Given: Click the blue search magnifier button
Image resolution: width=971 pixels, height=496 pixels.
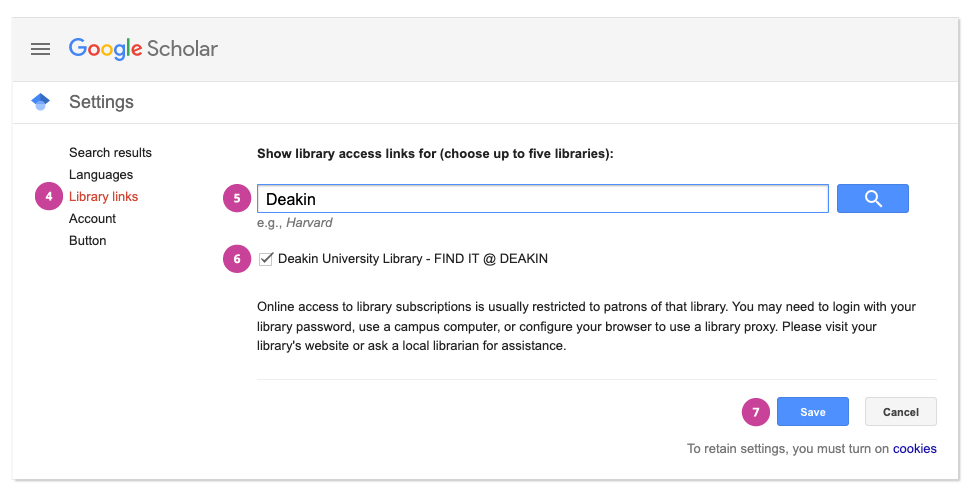Looking at the screenshot, I should 872,199.
